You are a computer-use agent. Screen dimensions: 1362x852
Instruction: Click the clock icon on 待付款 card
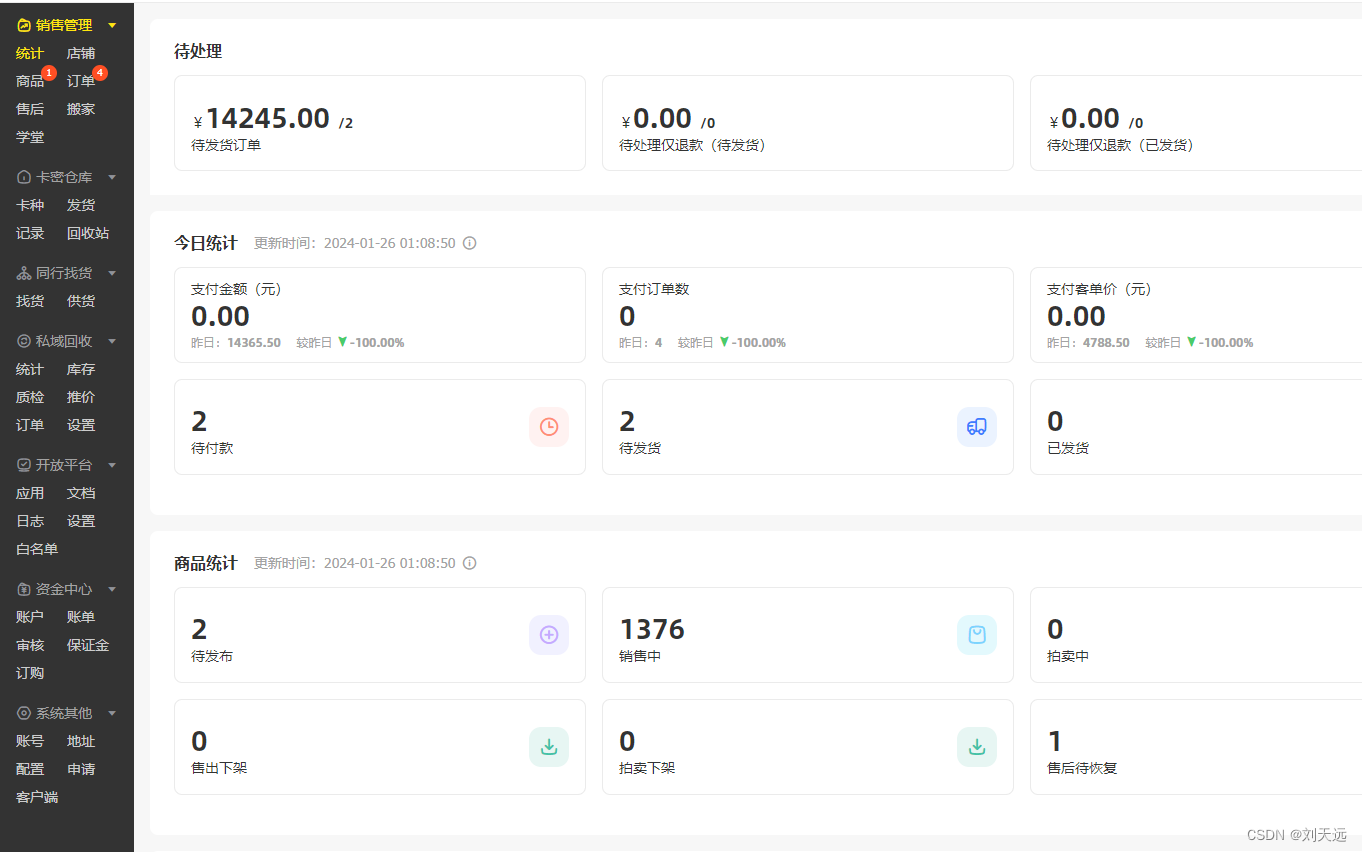coord(549,427)
